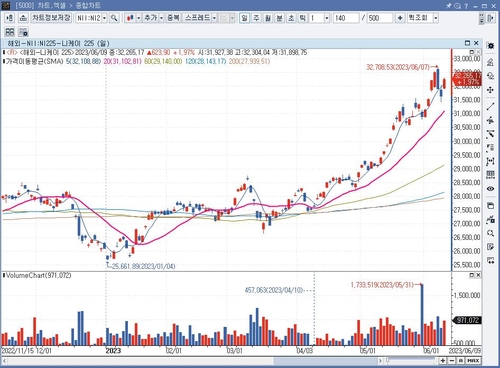Click the third icon in the right sidebar
The image size is (500, 368).
click(490, 76)
